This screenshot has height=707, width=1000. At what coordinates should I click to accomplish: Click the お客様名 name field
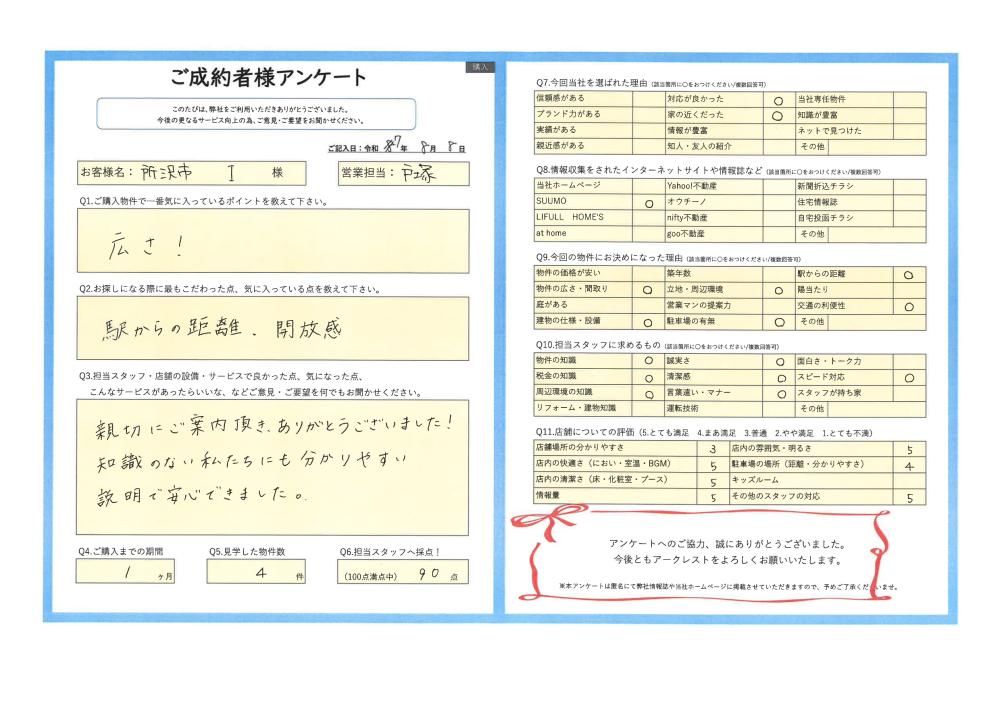pyautogui.click(x=200, y=173)
